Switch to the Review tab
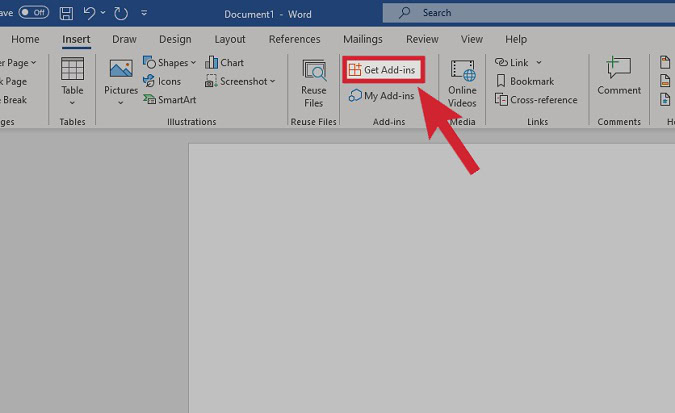Viewport: 675px width, 413px height. 422,39
